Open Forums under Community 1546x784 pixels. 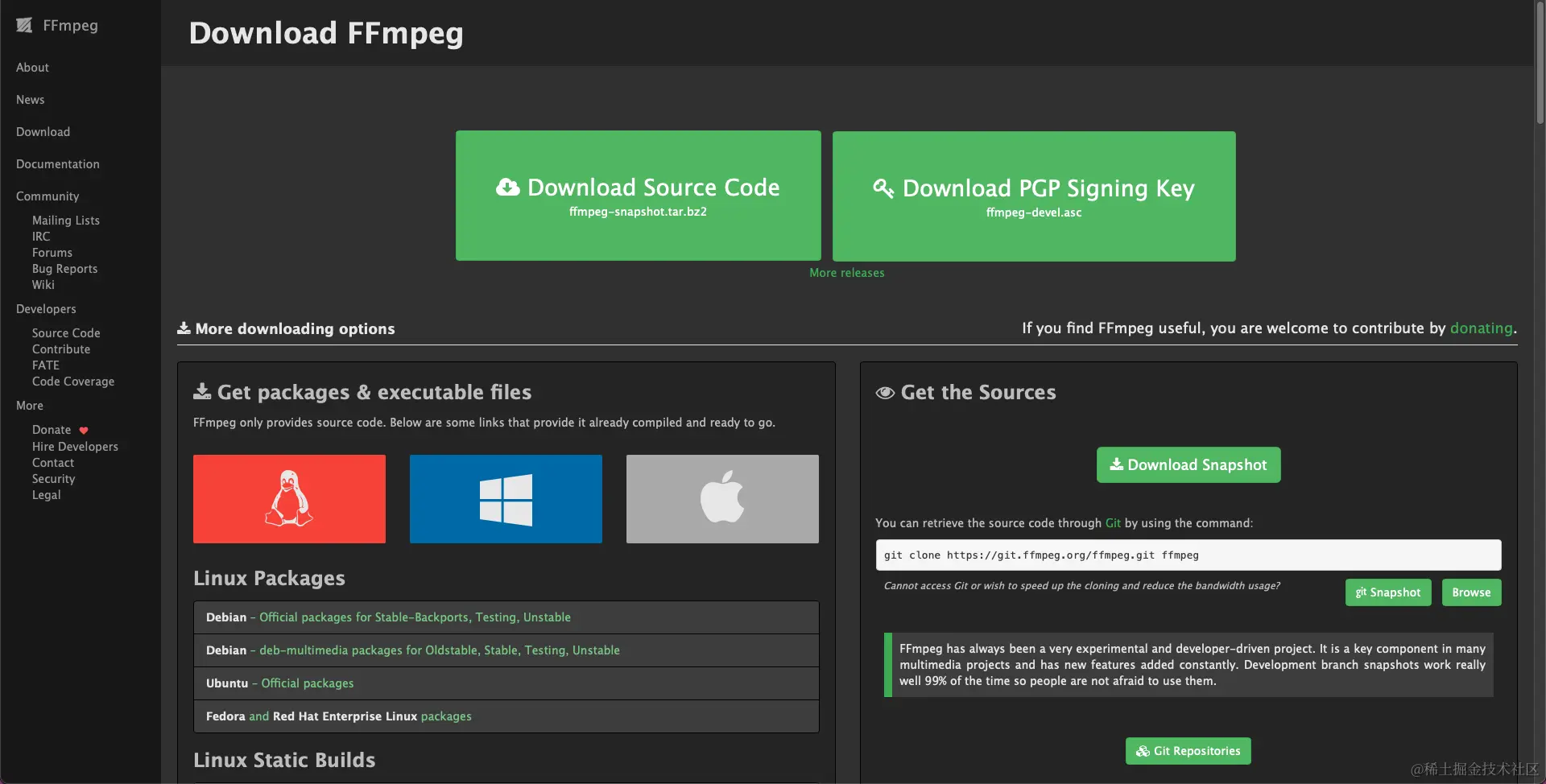[52, 253]
